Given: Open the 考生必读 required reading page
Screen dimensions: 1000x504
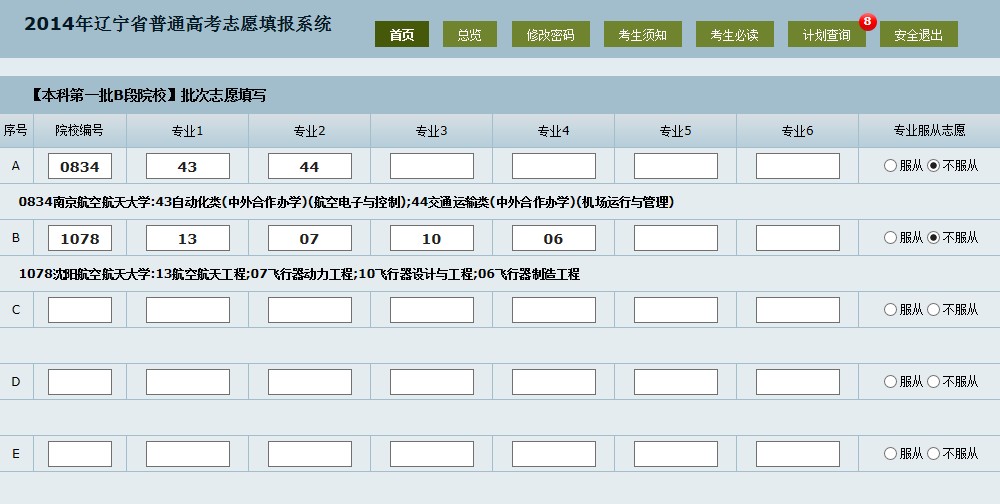Looking at the screenshot, I should point(734,35).
